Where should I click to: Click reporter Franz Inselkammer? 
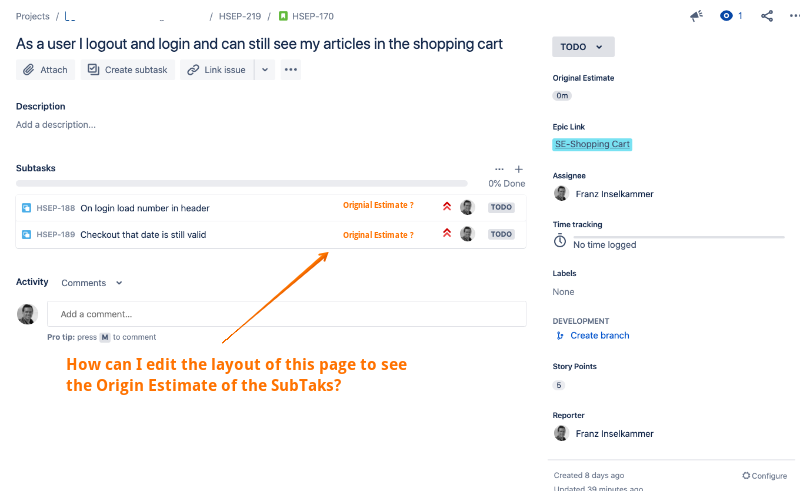(614, 434)
